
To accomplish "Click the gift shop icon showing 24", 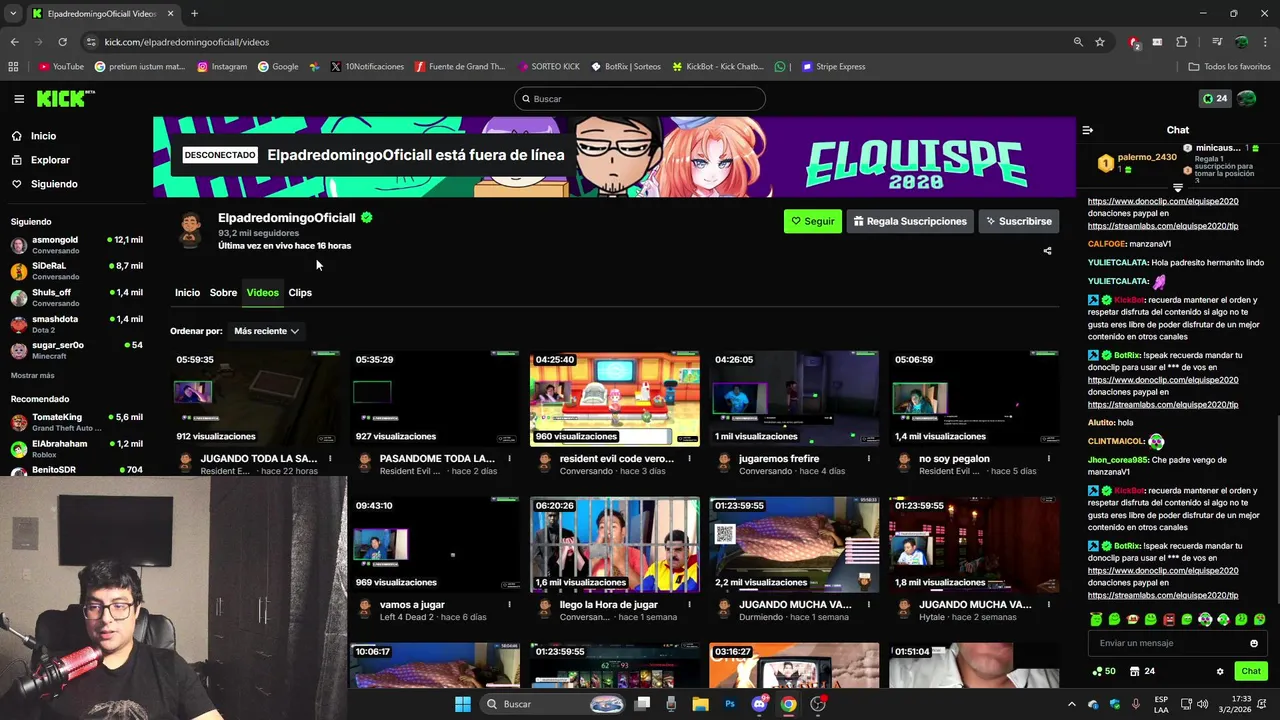I will pyautogui.click(x=1142, y=671).
